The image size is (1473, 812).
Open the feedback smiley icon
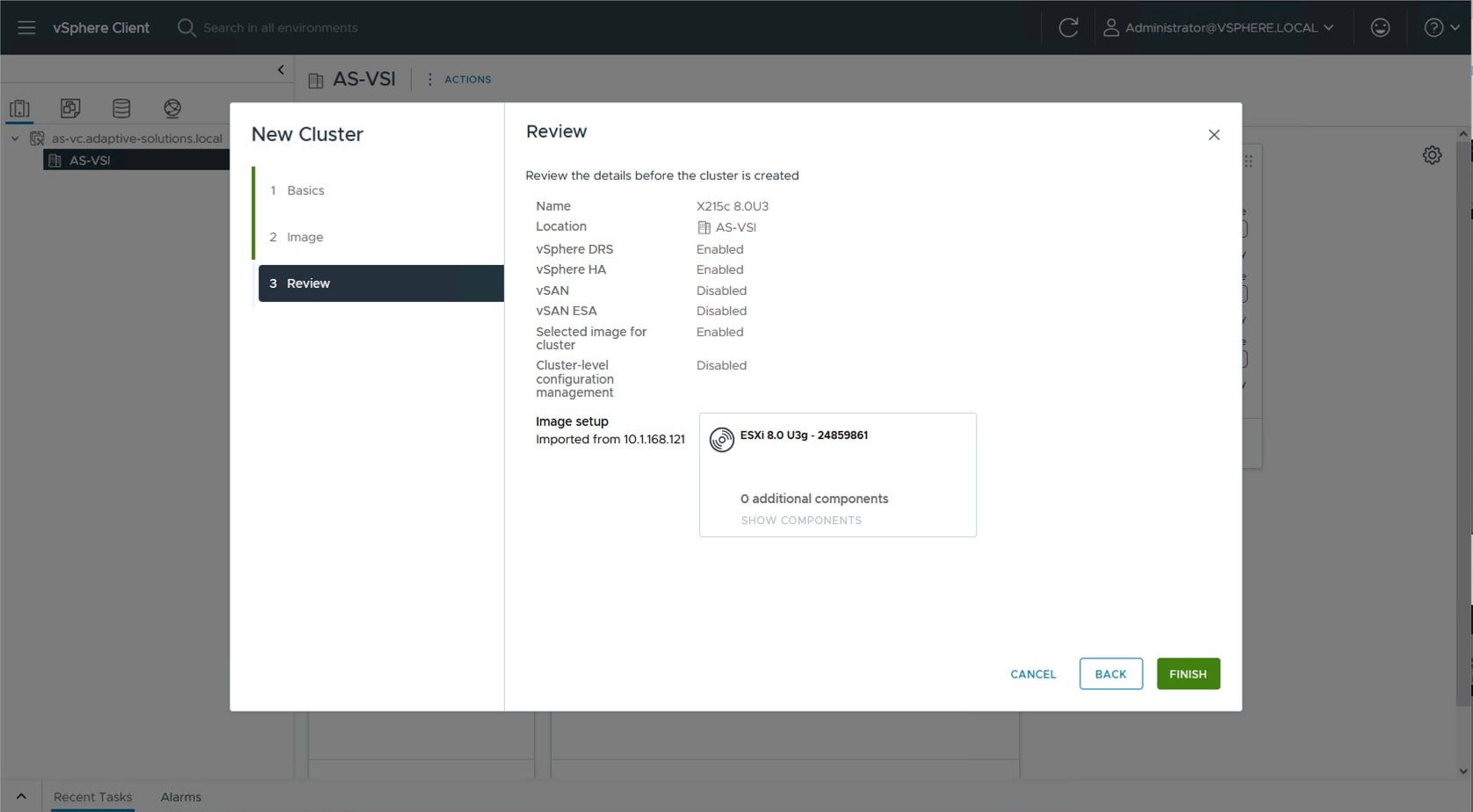click(1380, 27)
